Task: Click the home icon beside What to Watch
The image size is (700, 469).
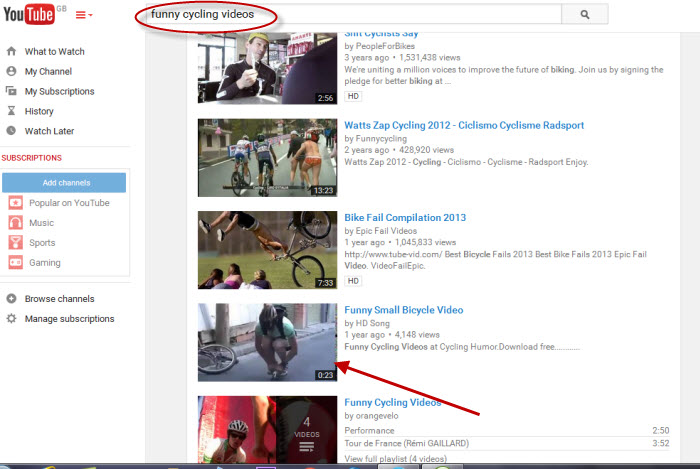Action: click(12, 51)
